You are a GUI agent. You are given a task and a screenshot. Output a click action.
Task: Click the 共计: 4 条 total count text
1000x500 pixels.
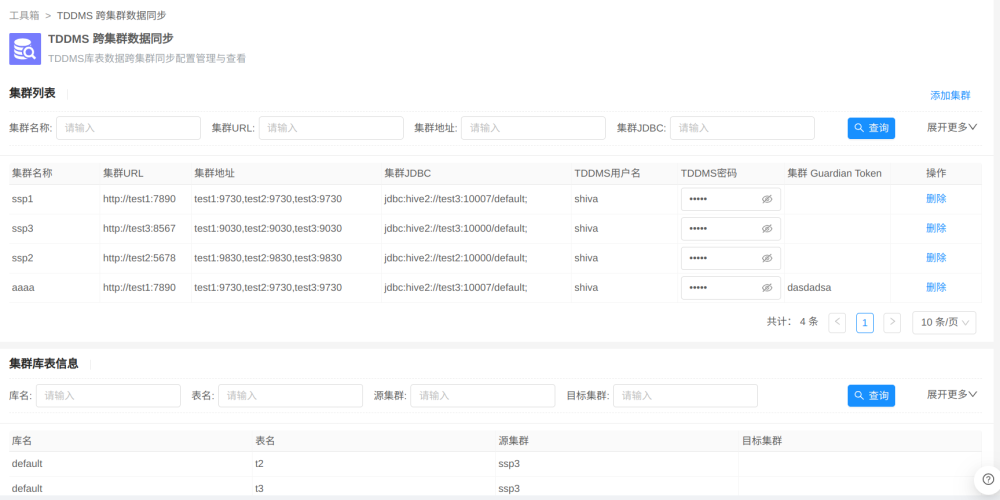(x=792, y=321)
